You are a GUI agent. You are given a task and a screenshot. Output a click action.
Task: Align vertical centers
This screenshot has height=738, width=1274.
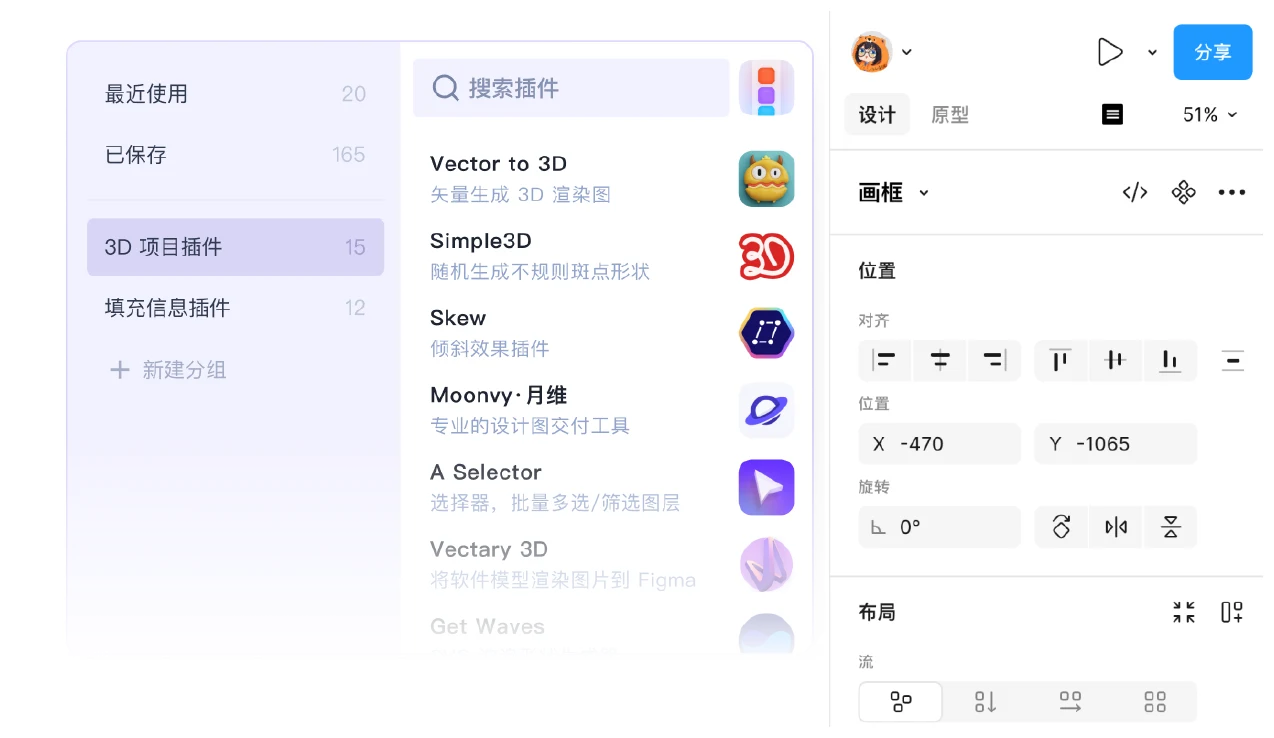coord(1115,361)
